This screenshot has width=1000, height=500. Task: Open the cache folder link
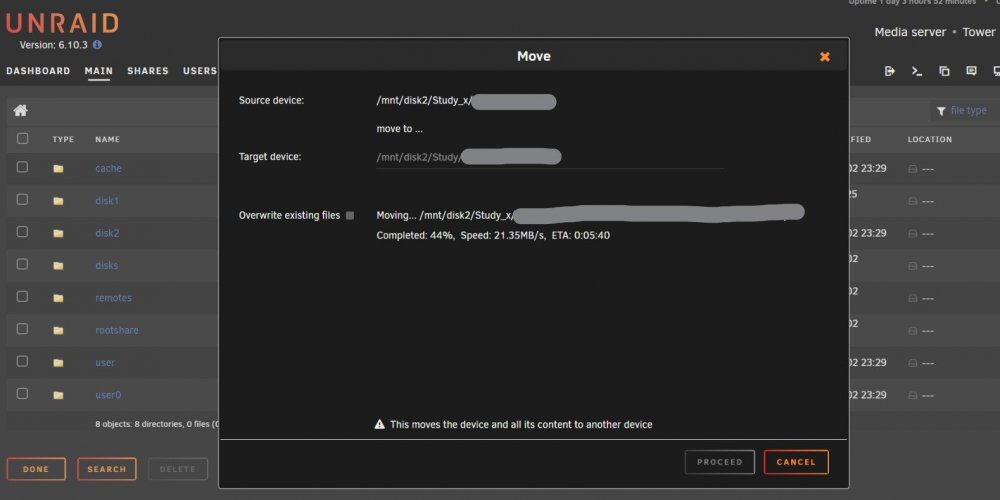tap(108, 168)
